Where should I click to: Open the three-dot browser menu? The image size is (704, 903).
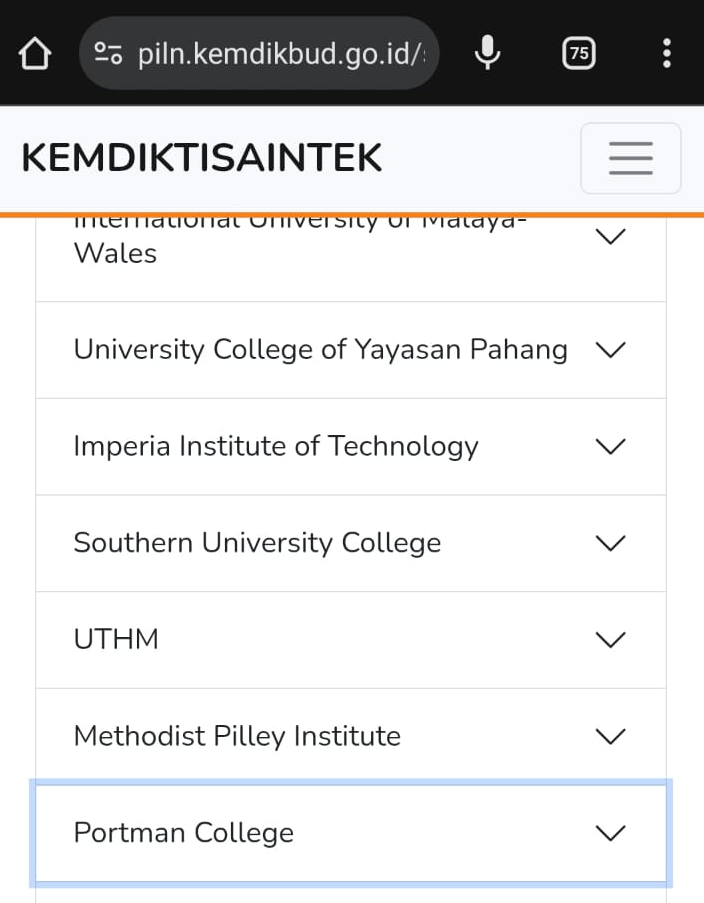tap(667, 53)
